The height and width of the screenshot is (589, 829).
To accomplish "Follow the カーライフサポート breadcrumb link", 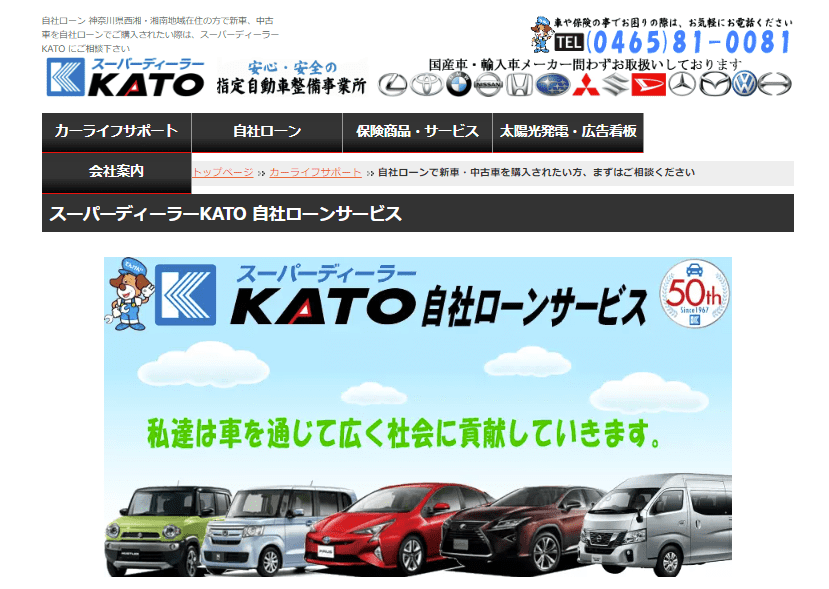I will click(x=316, y=172).
